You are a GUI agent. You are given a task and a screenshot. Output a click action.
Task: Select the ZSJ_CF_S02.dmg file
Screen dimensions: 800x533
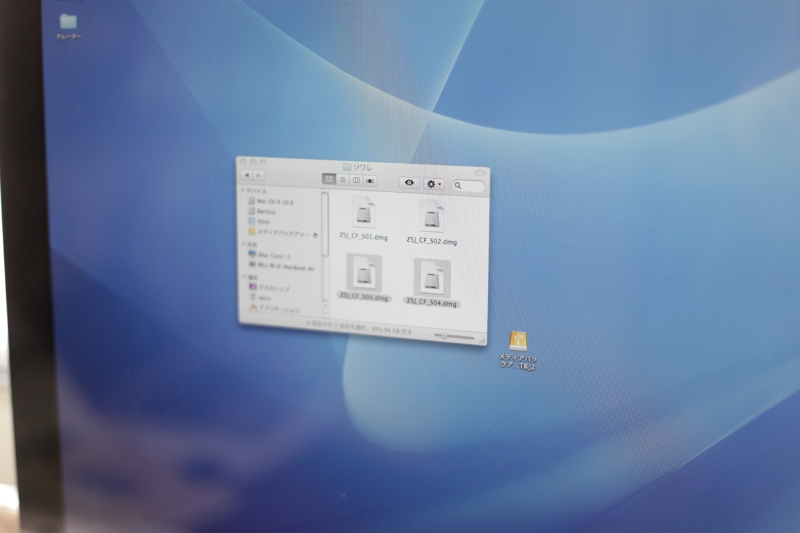[x=432, y=217]
